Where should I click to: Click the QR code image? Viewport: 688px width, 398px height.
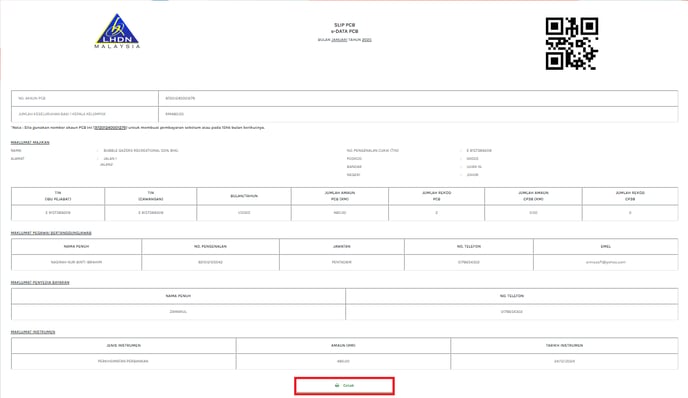[572, 43]
